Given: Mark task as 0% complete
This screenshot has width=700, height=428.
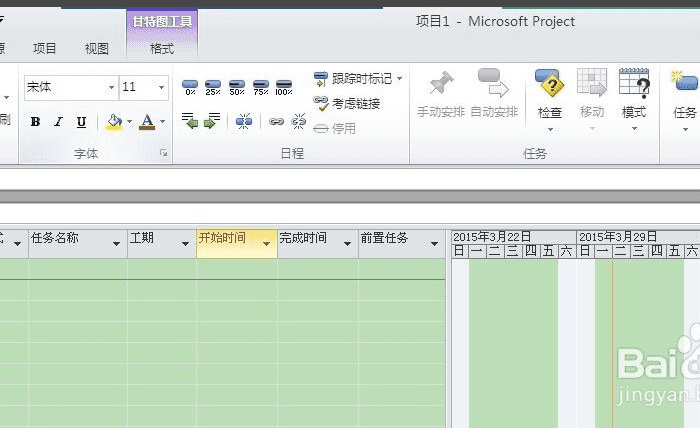Looking at the screenshot, I should [190, 88].
